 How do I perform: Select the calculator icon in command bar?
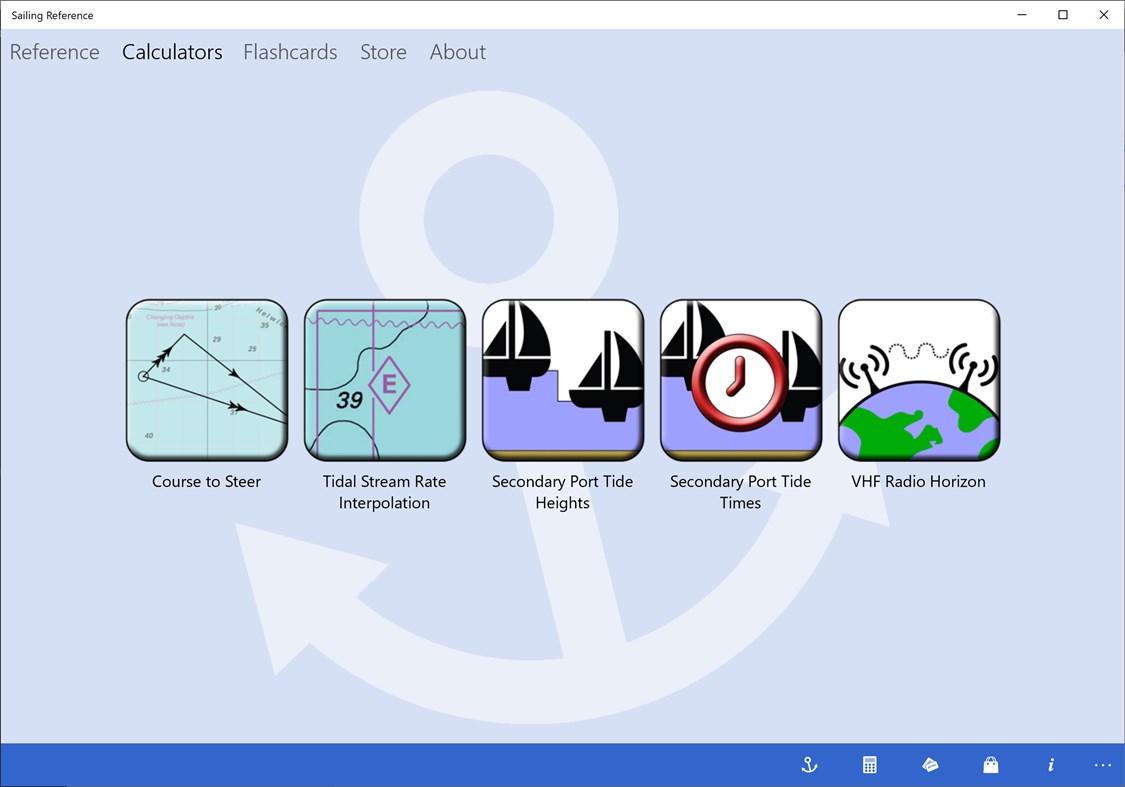pyautogui.click(x=869, y=764)
